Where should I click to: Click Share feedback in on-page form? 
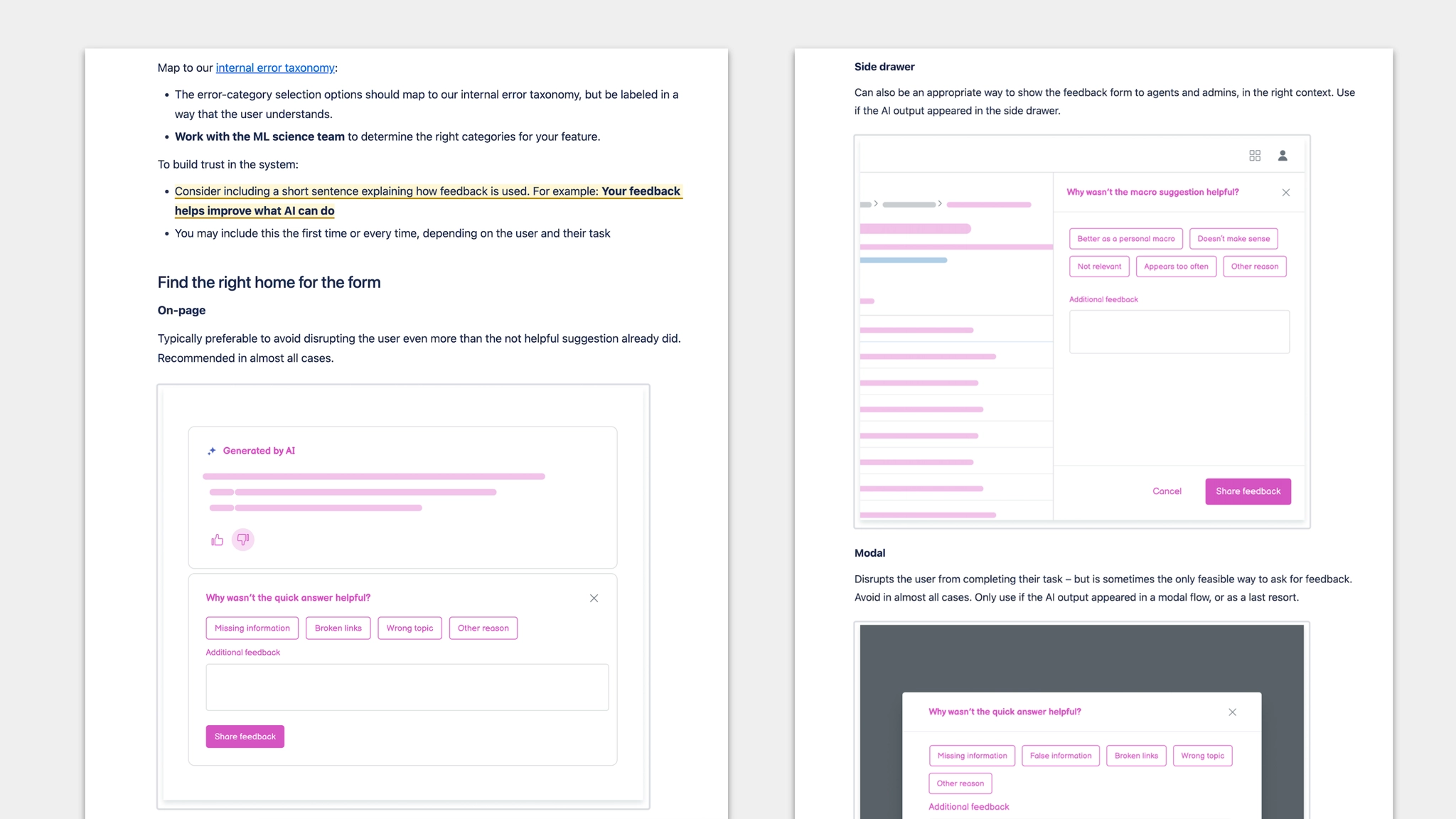(245, 737)
